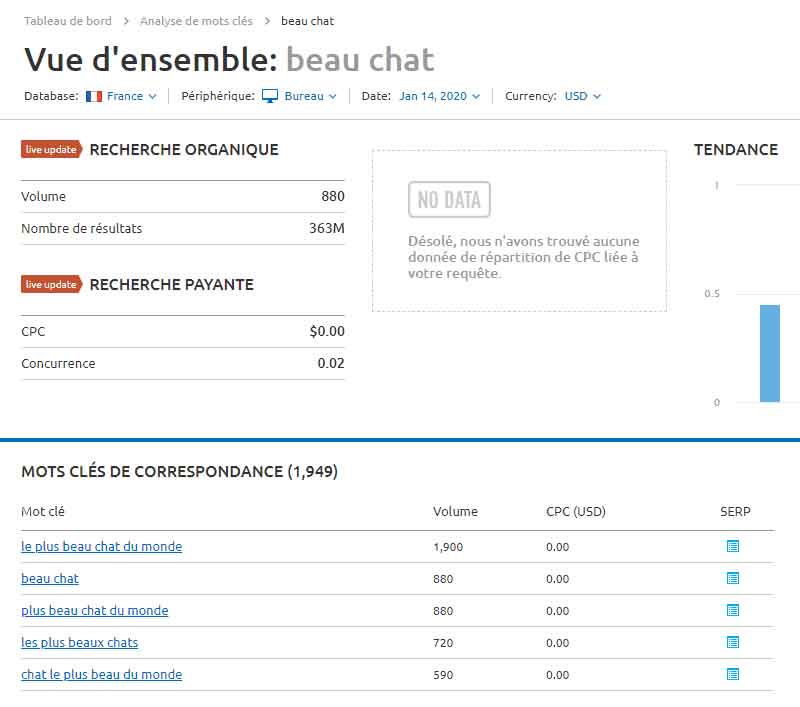Open SERP icon for 'plus beau chat du monde'
Image resolution: width=800 pixels, height=707 pixels.
click(733, 610)
